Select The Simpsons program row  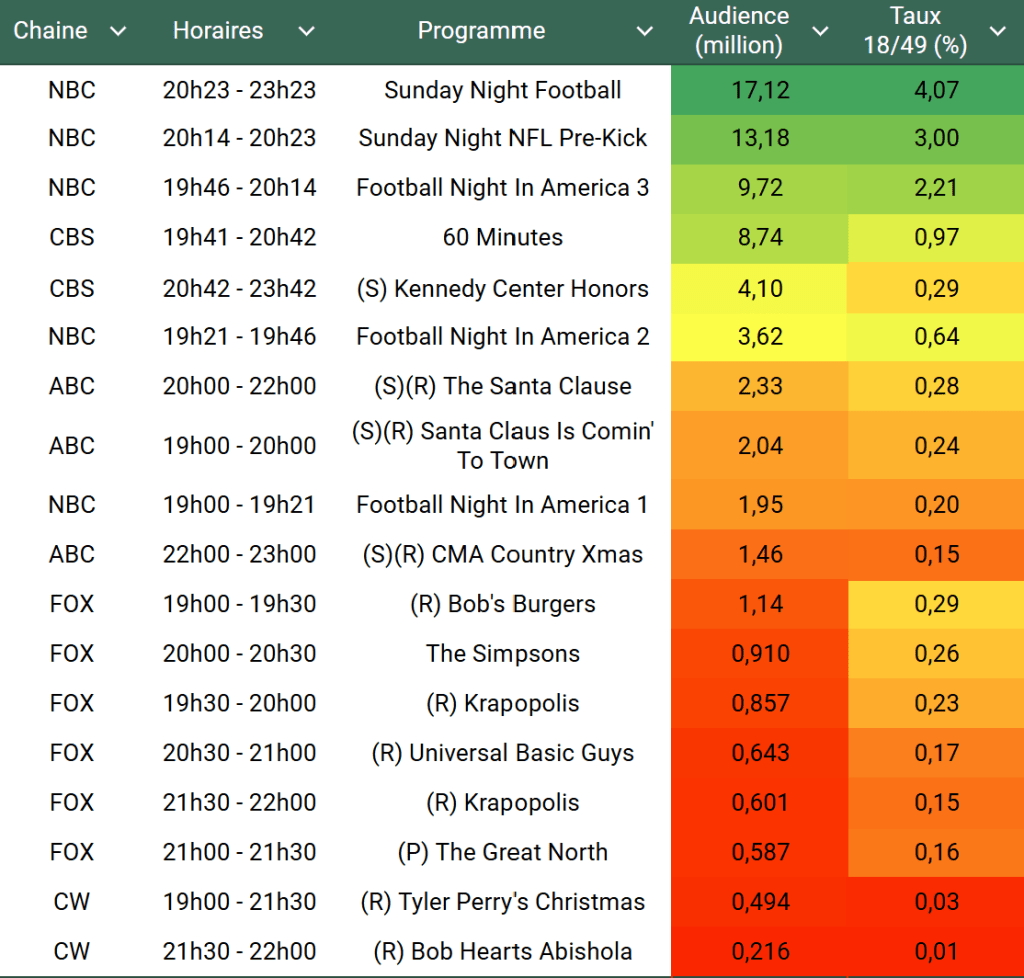click(x=503, y=654)
